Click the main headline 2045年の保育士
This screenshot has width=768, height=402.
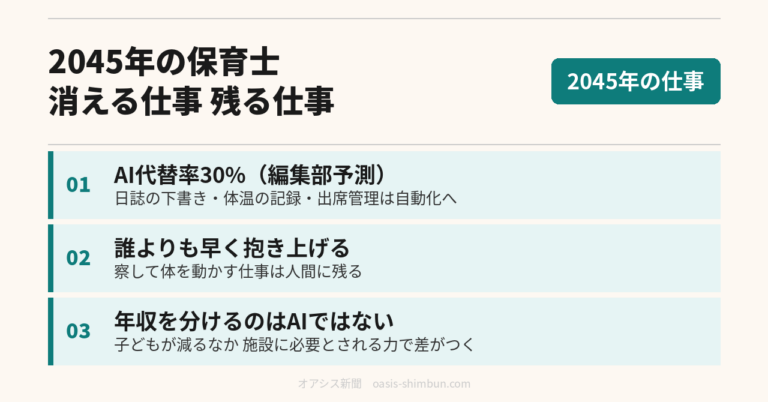click(x=164, y=62)
